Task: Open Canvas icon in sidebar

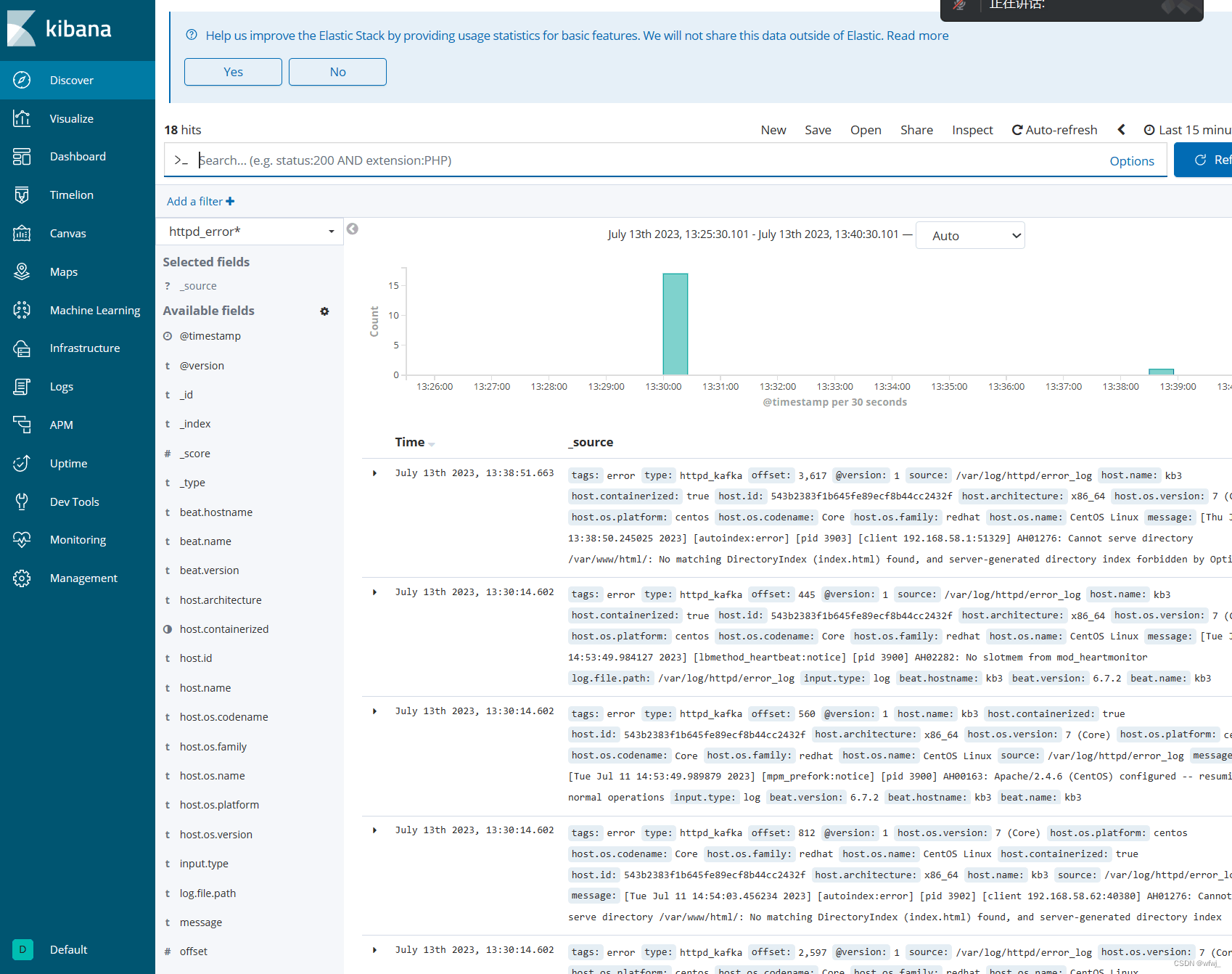Action: pyautogui.click(x=22, y=233)
